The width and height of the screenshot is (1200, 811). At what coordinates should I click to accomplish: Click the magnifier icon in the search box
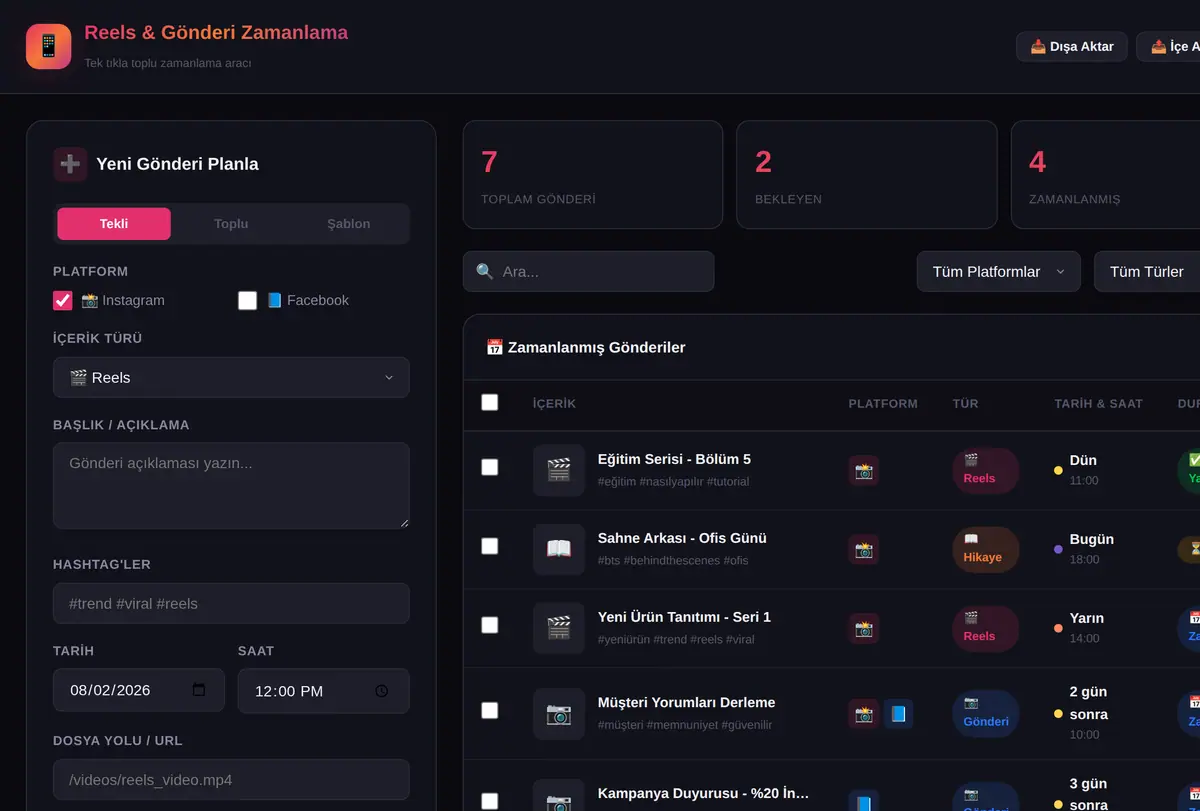485,272
